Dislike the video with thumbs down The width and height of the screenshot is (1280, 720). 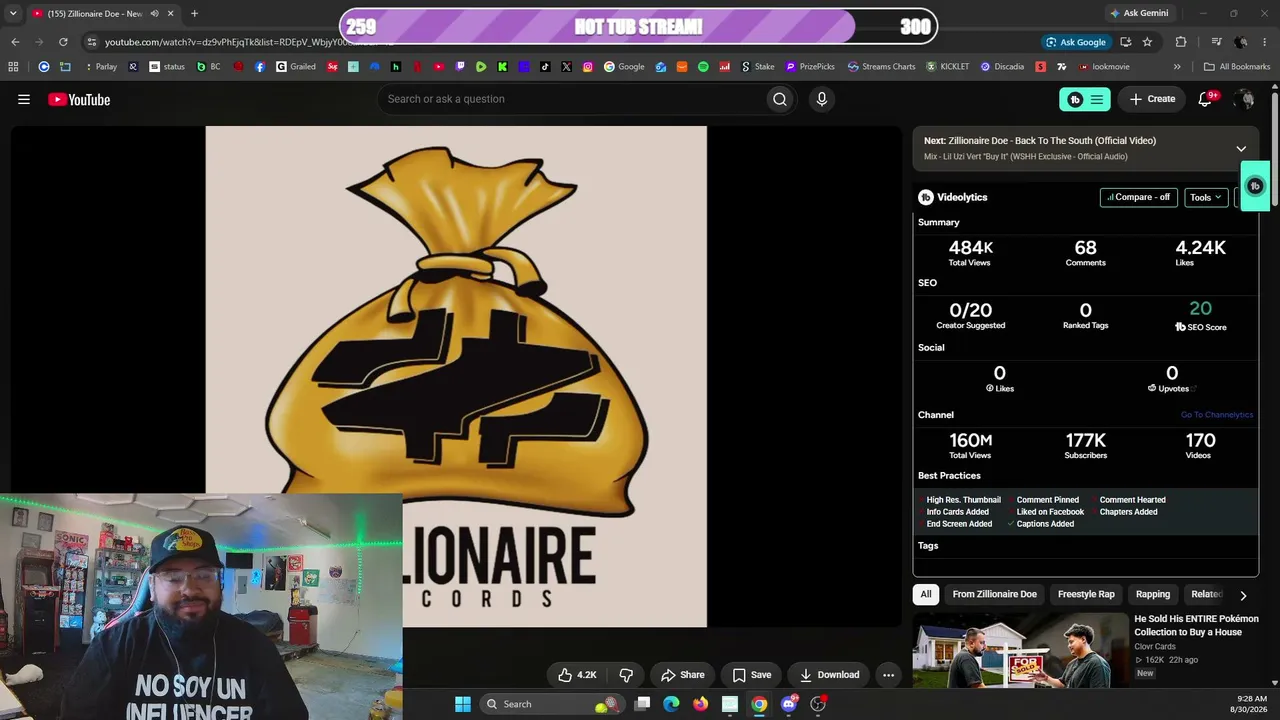(x=626, y=675)
